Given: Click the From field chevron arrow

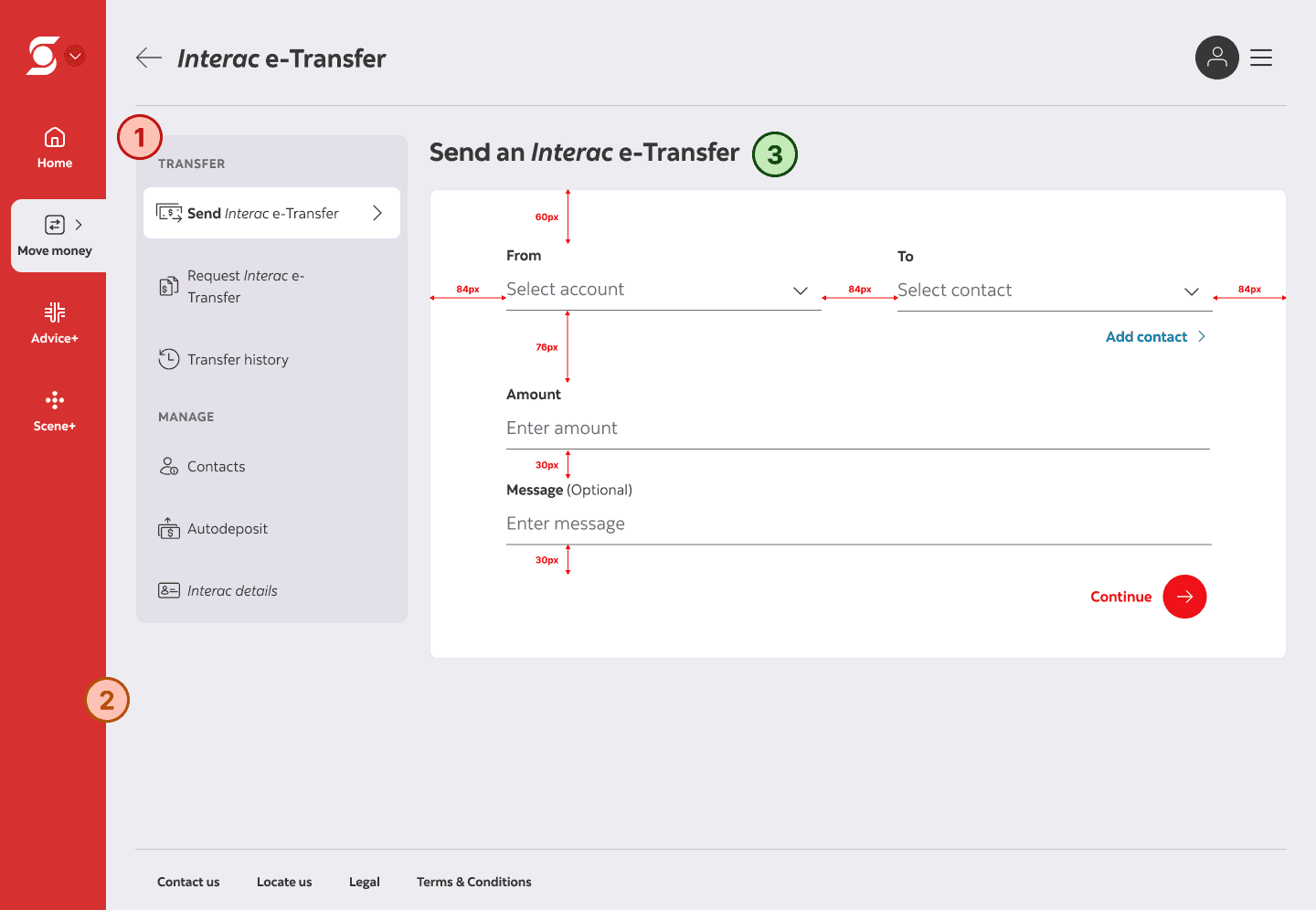Looking at the screenshot, I should pos(801,291).
